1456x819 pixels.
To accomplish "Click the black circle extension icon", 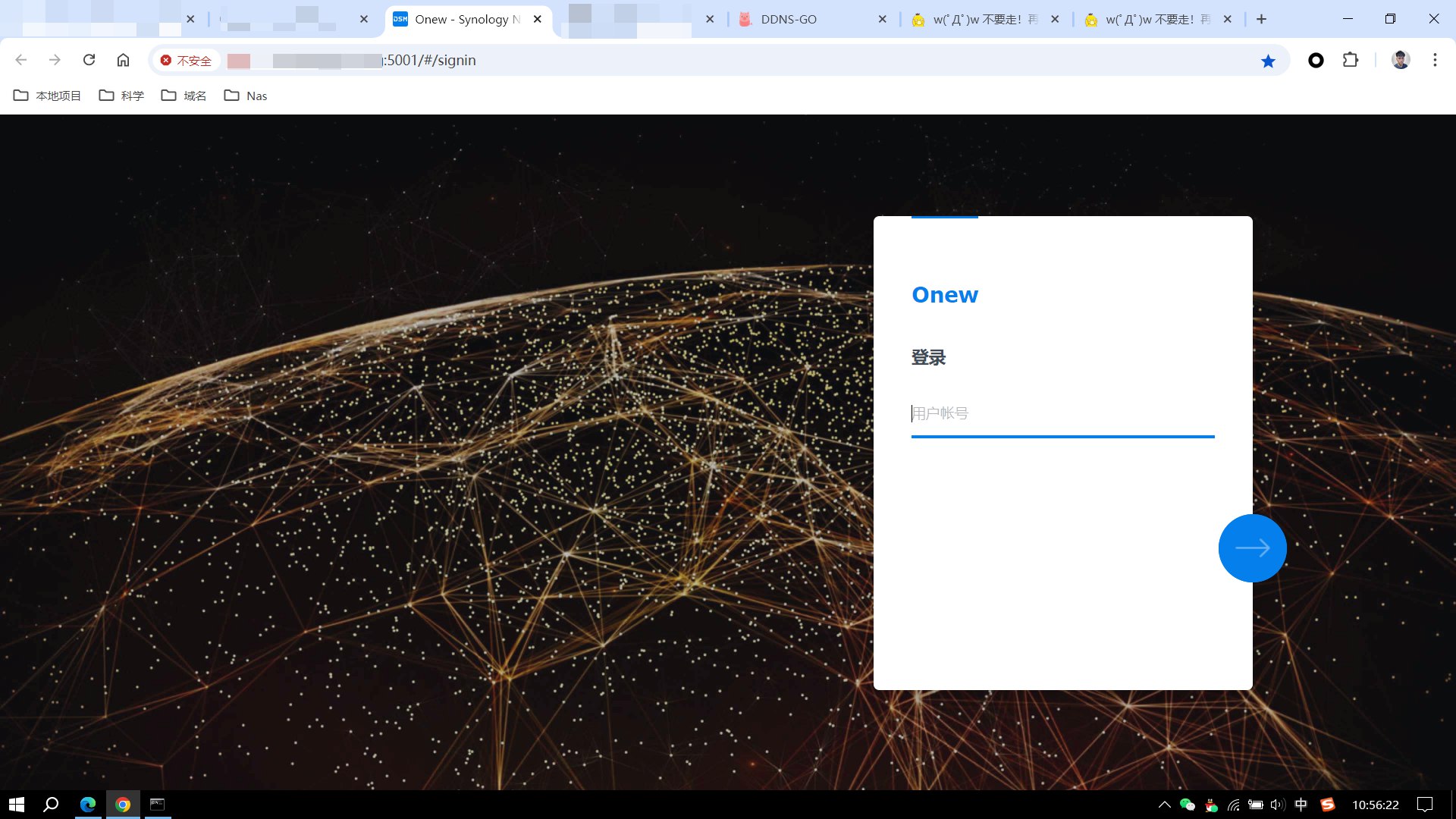I will click(x=1316, y=60).
